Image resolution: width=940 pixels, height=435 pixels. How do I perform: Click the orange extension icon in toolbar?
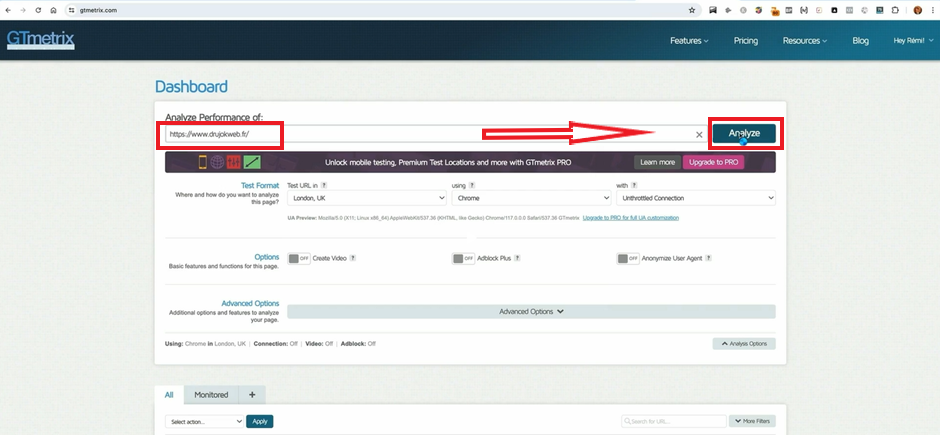(775, 10)
